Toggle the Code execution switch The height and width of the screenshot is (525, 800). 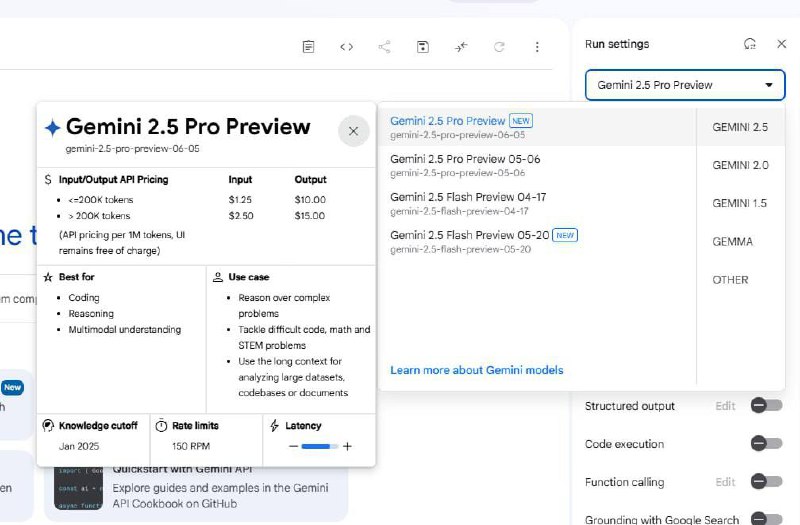pyautogui.click(x=766, y=443)
